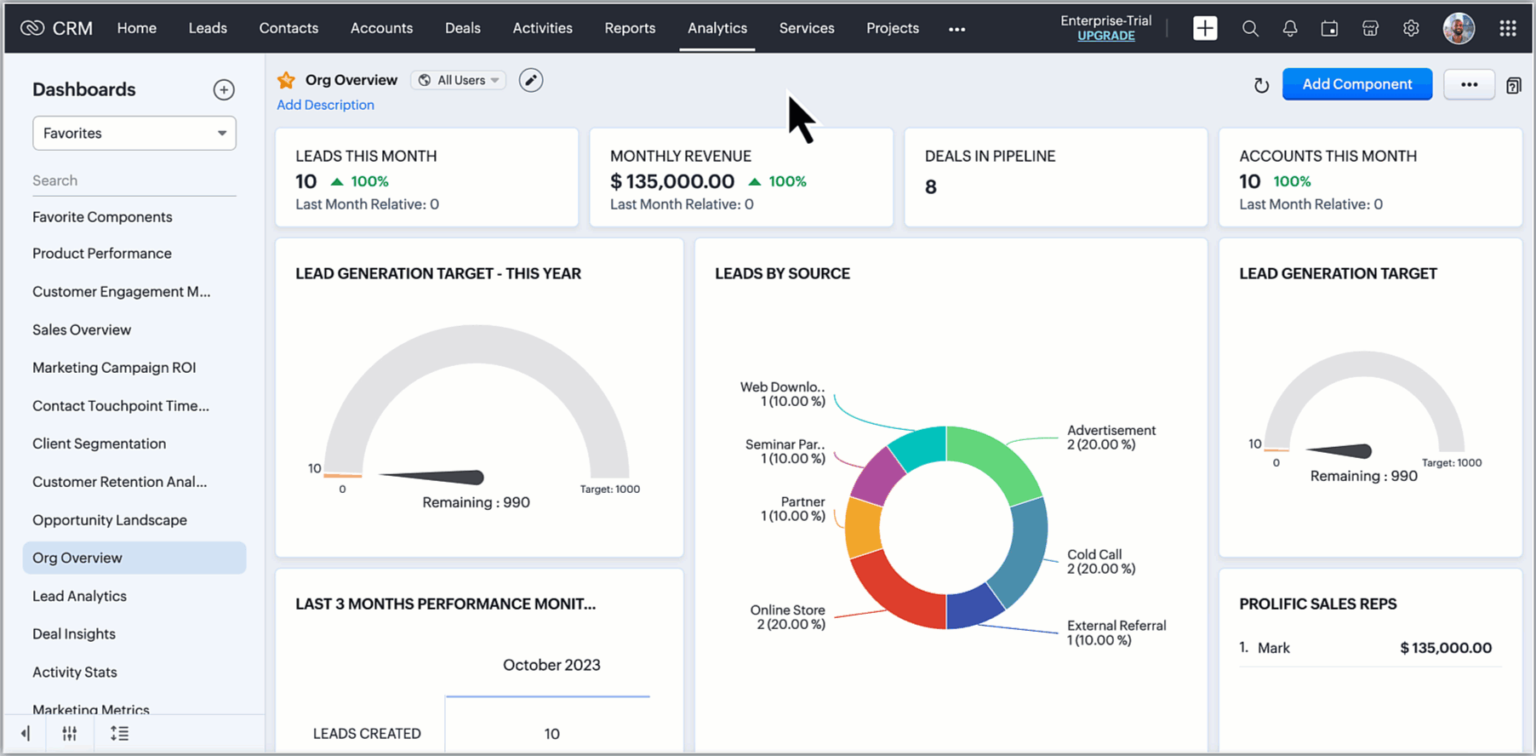
Task: Click the UPGRADE link
Action: tap(1105, 35)
